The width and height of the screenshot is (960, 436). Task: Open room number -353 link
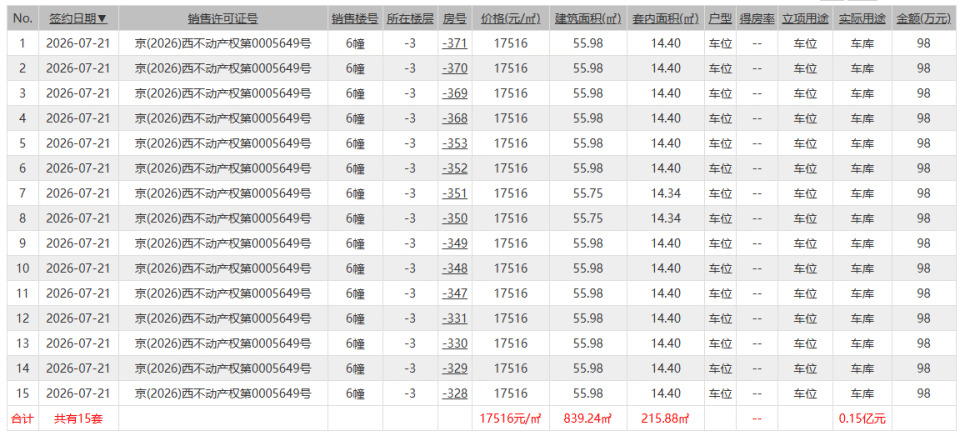click(455, 143)
